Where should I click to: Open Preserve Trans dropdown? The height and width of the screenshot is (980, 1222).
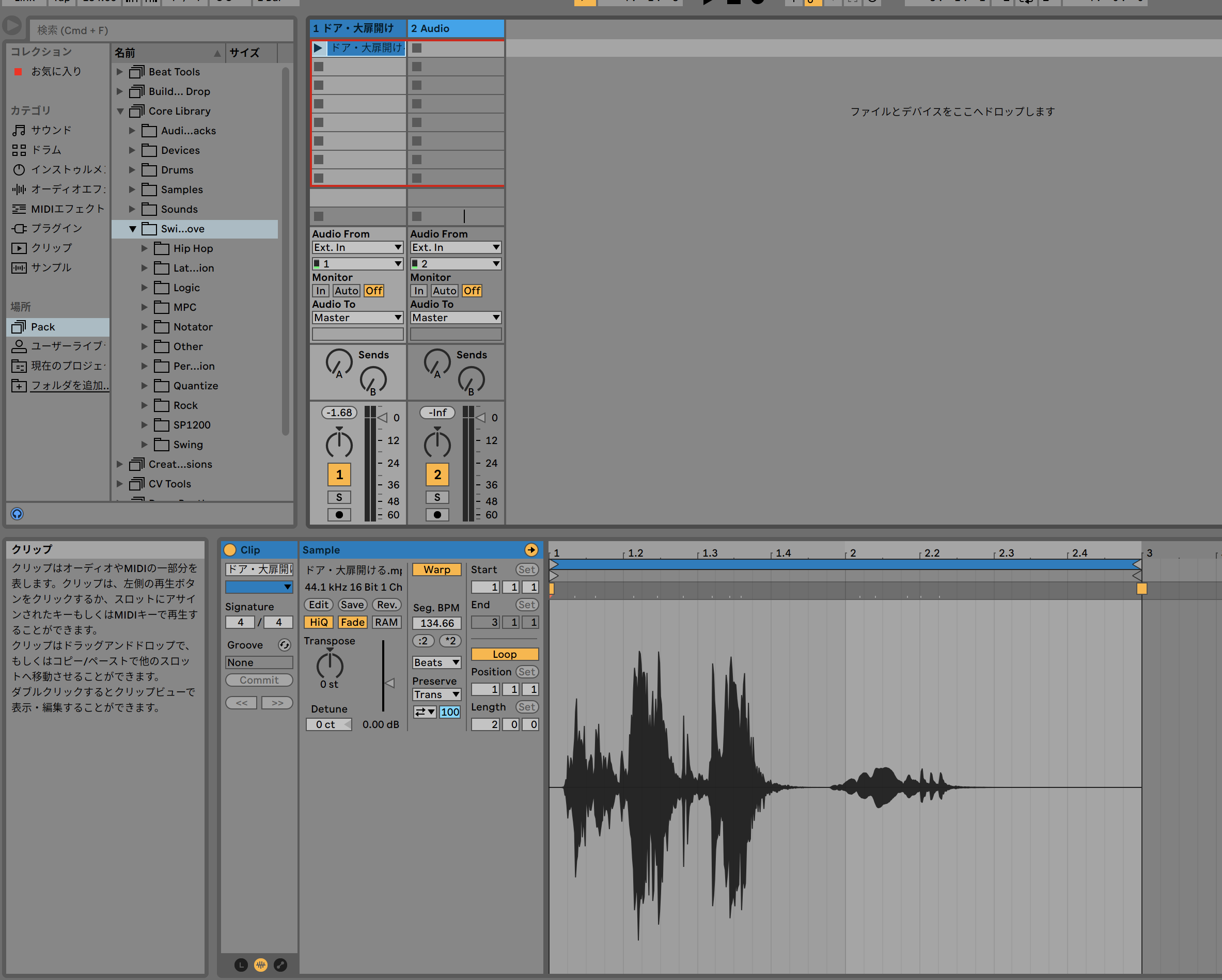(x=436, y=694)
